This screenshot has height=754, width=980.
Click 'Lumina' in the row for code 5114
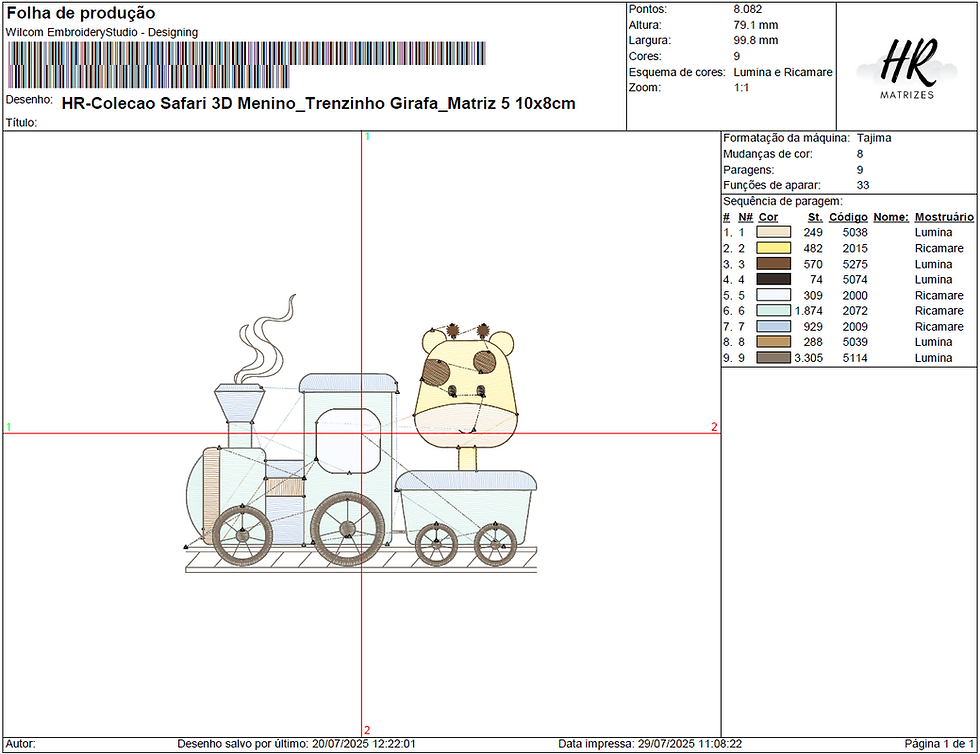pos(933,358)
